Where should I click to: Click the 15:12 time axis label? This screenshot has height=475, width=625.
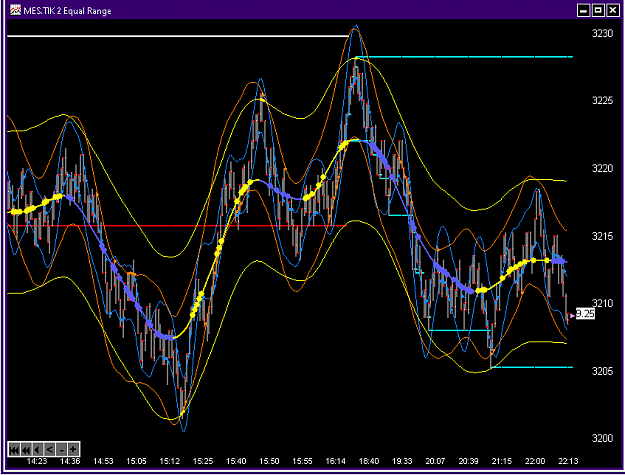(x=169, y=461)
